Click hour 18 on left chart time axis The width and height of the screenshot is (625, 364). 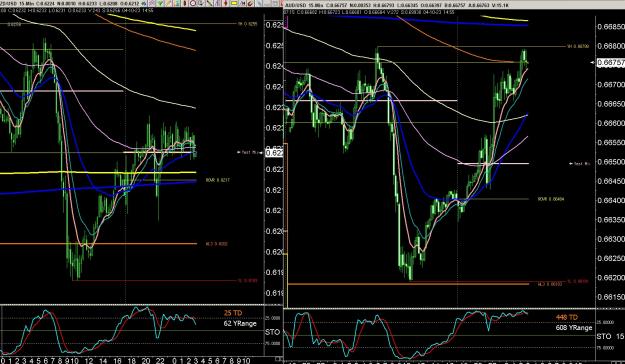[132, 361]
